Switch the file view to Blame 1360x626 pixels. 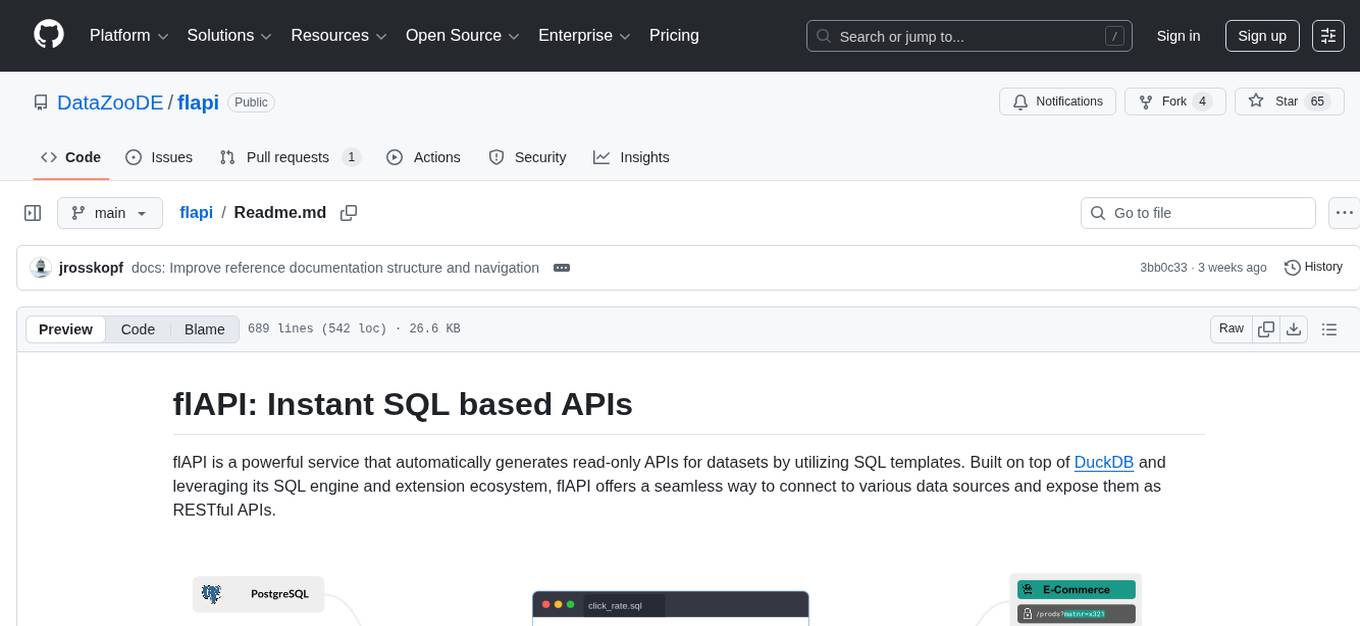pos(204,329)
